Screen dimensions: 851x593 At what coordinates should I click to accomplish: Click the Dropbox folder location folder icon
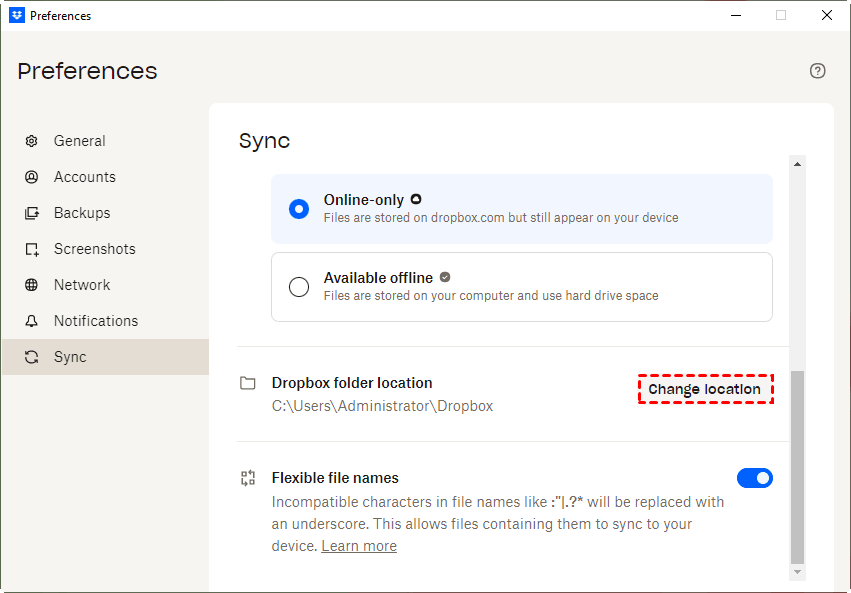coord(248,383)
